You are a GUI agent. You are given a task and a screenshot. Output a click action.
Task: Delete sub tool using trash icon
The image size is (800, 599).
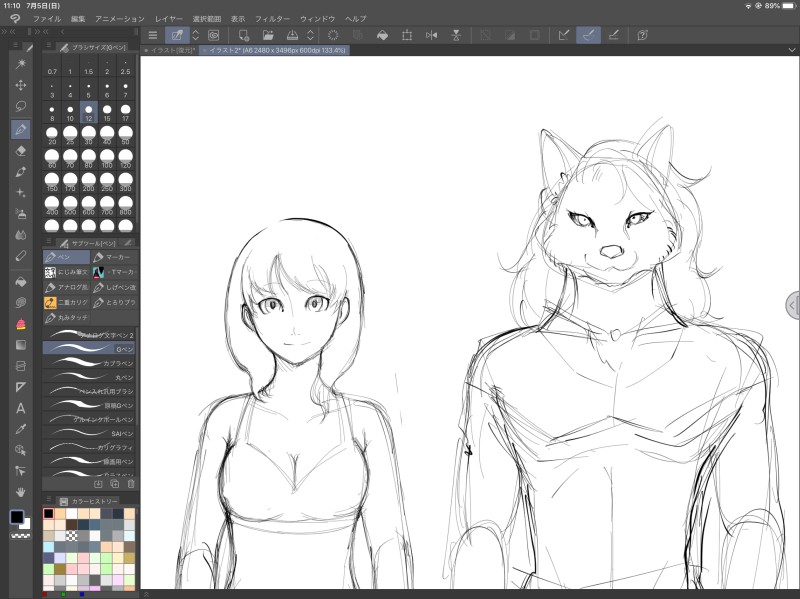(x=131, y=483)
